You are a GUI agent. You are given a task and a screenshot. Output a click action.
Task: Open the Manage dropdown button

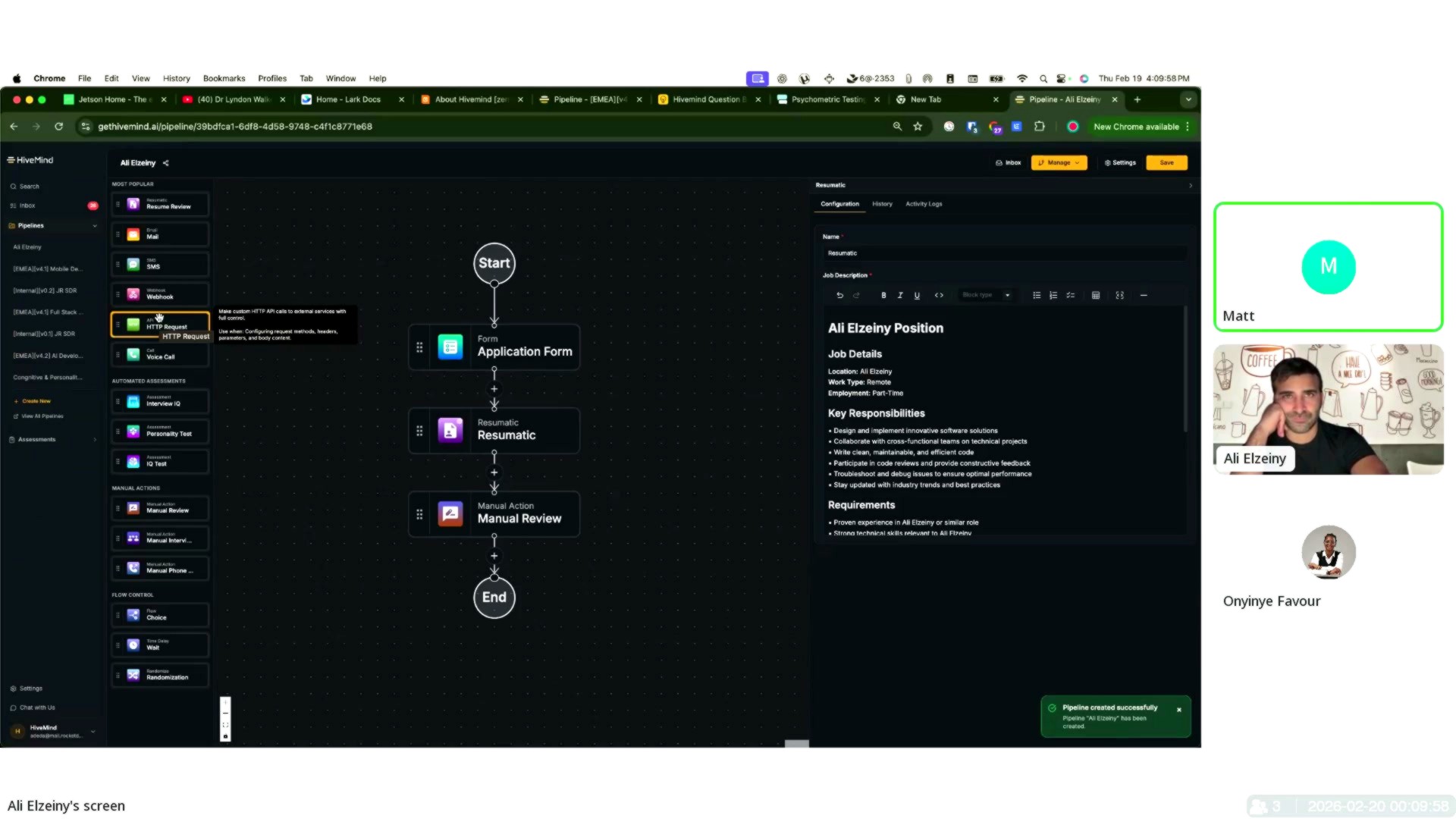pyautogui.click(x=1059, y=162)
